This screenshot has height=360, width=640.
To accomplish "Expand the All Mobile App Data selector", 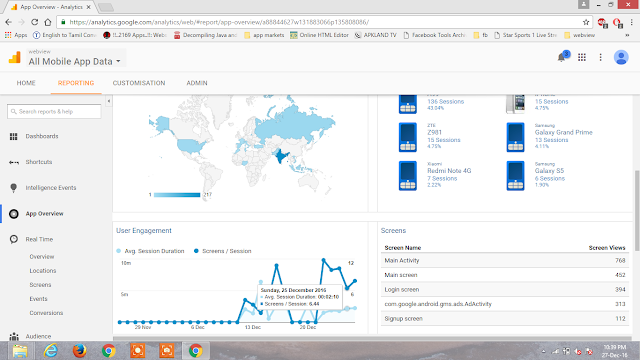I will coord(74,61).
